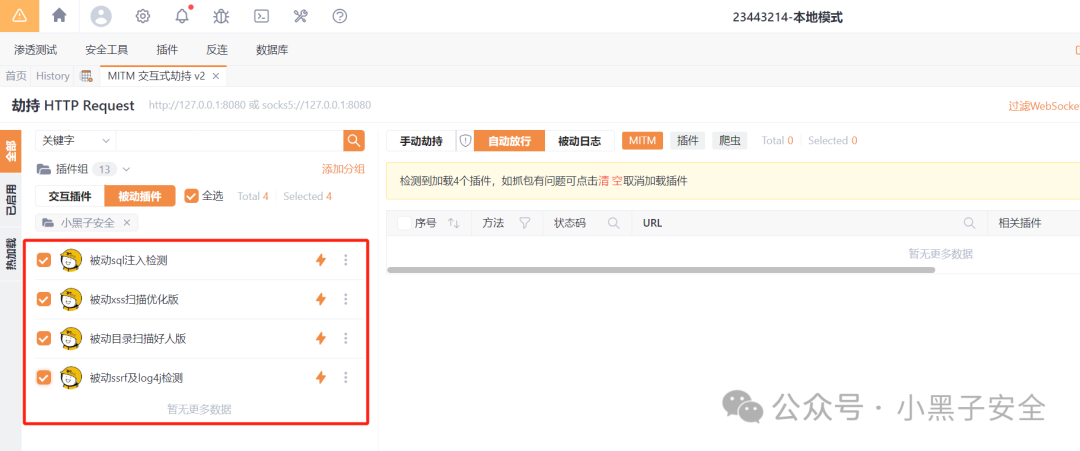Switch to 被动日志 mode

pyautogui.click(x=579, y=141)
